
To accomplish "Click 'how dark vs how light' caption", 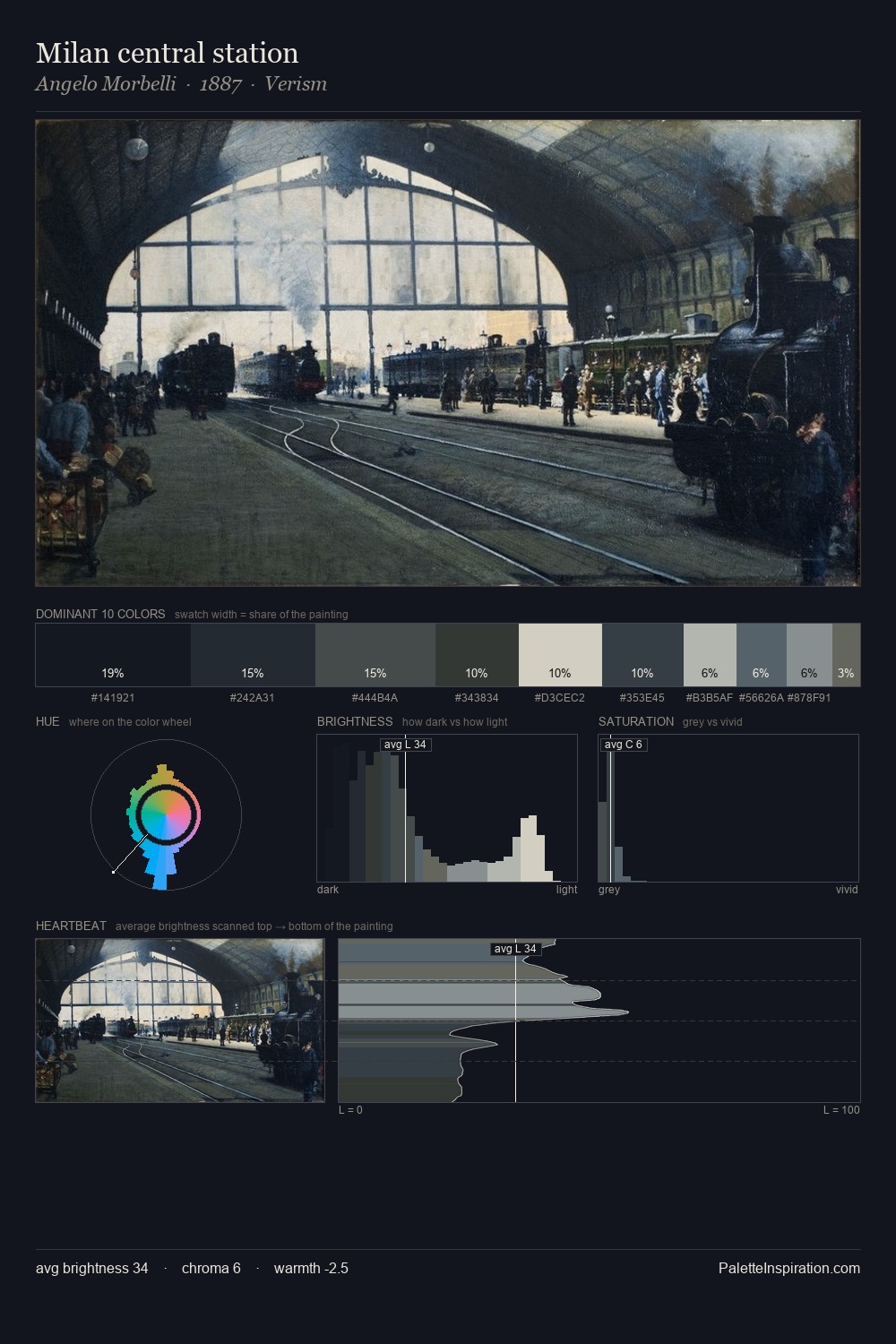I will [455, 722].
